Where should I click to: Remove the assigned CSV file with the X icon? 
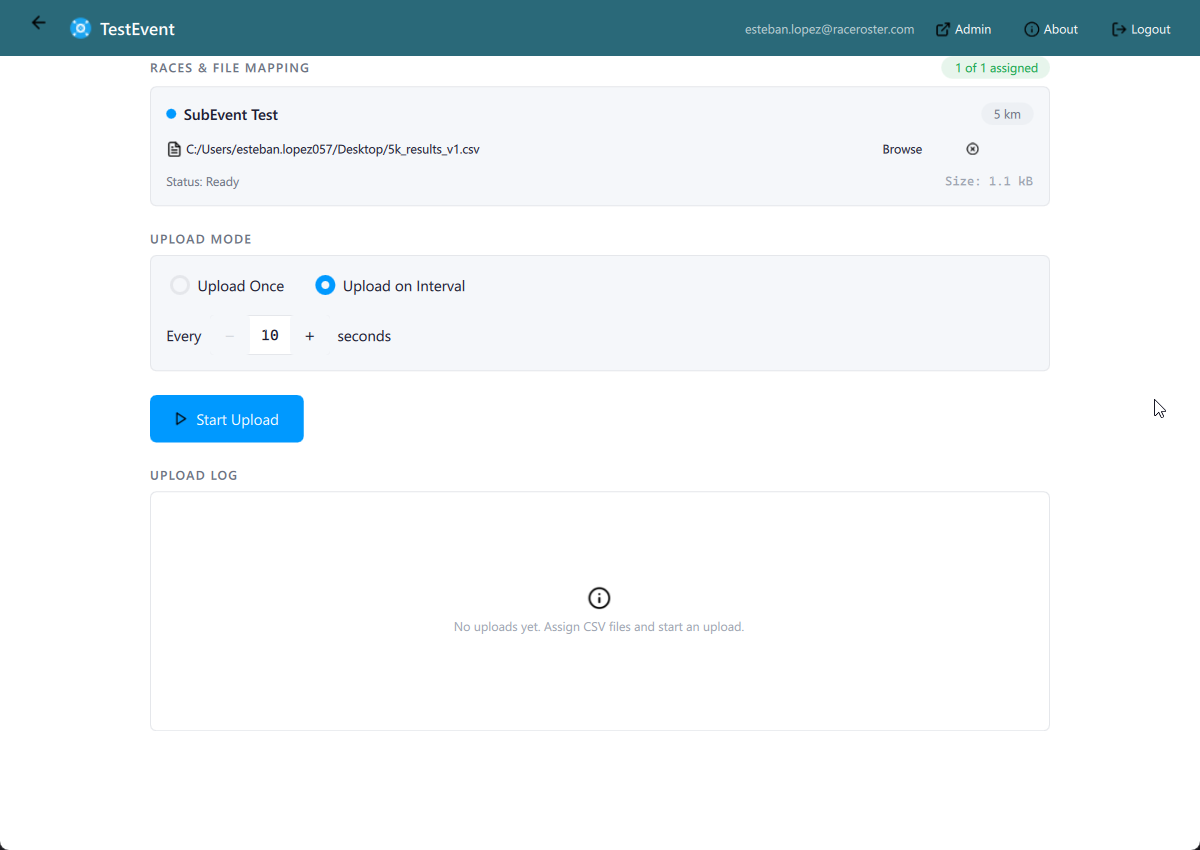972,149
